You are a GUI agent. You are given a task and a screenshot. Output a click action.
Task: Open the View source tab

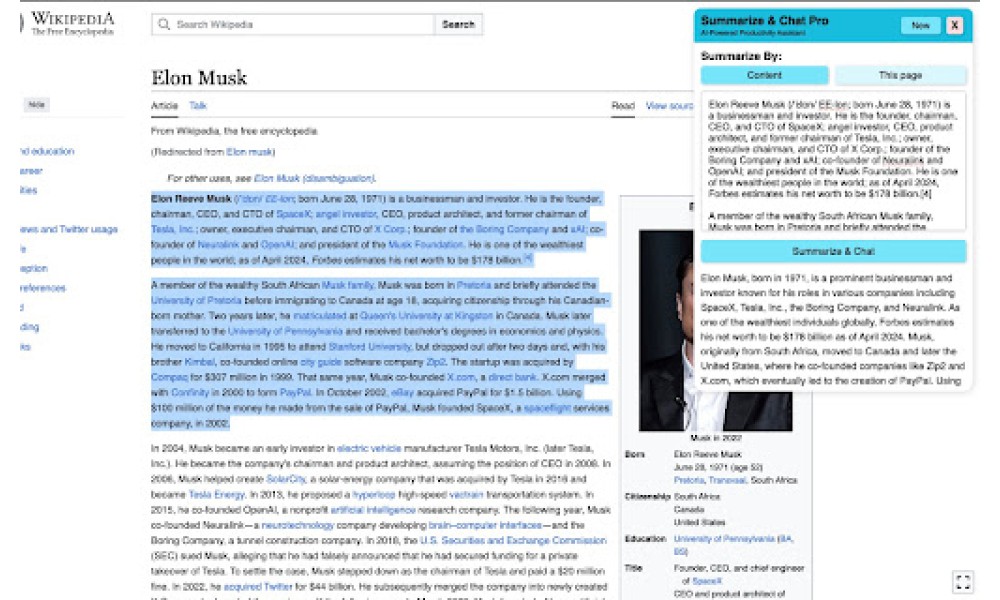pos(669,106)
